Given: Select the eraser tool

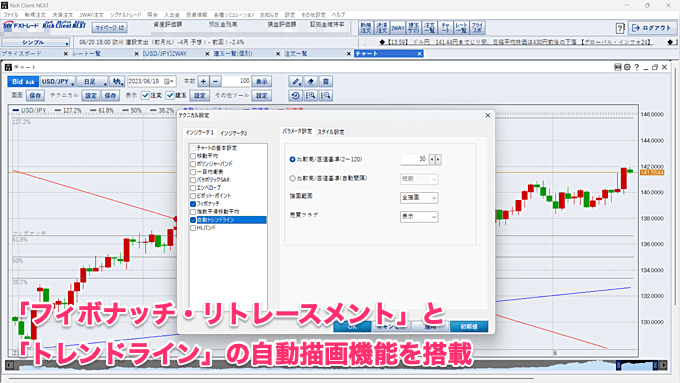Looking at the screenshot, I should pyautogui.click(x=311, y=82).
